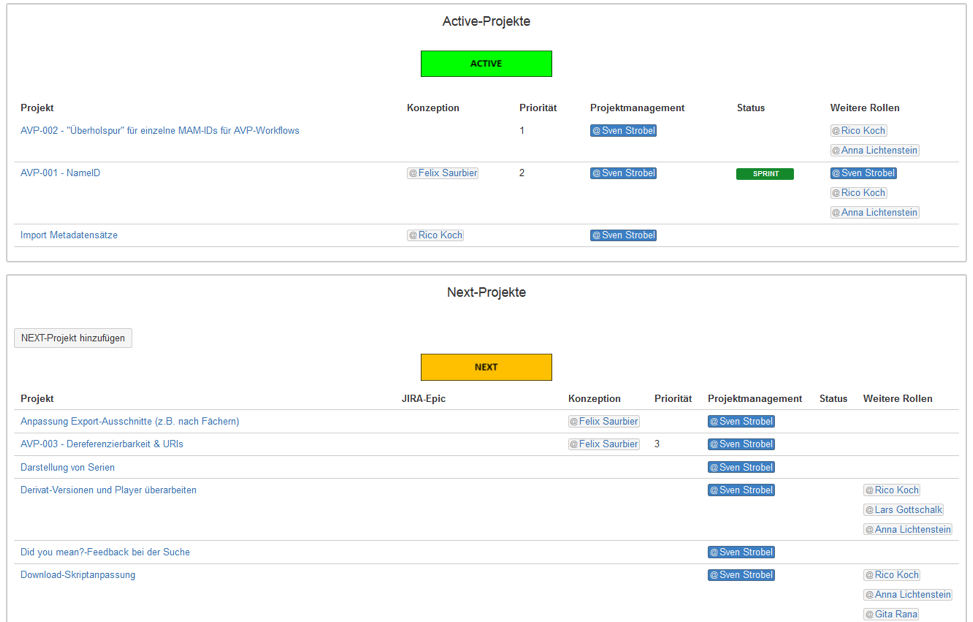
Task: Click the green SPRINT status label
Action: (x=765, y=174)
